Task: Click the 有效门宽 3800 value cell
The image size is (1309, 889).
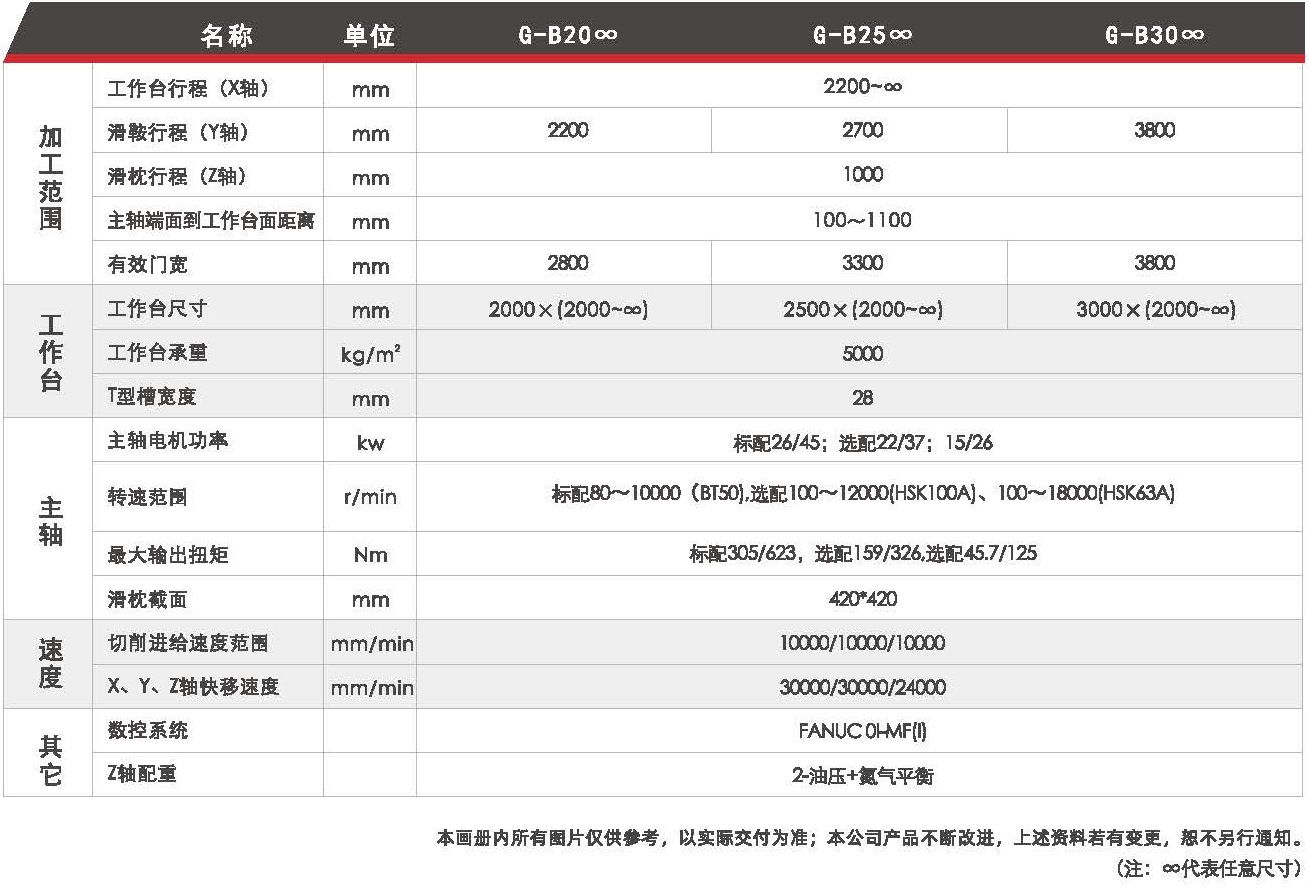Action: [x=1153, y=263]
